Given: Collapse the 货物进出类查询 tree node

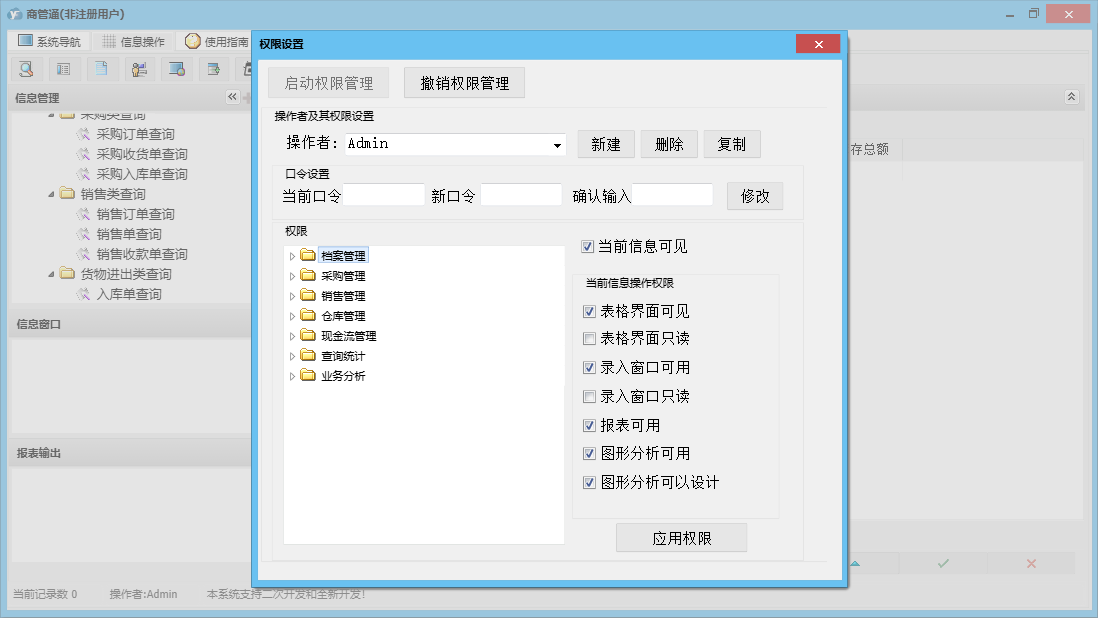Looking at the screenshot, I should [x=51, y=274].
